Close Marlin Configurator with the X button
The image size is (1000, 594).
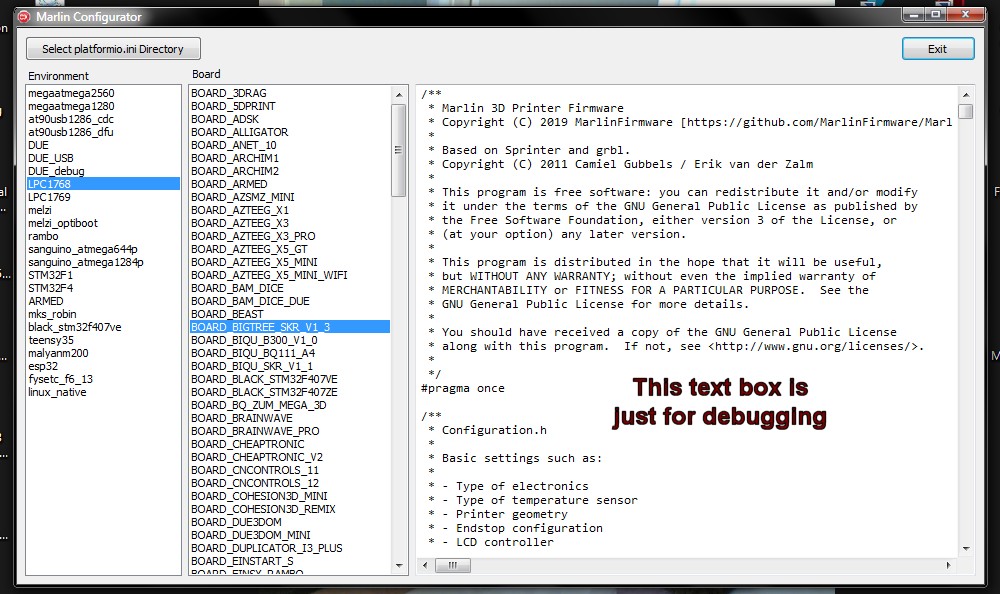coord(966,13)
